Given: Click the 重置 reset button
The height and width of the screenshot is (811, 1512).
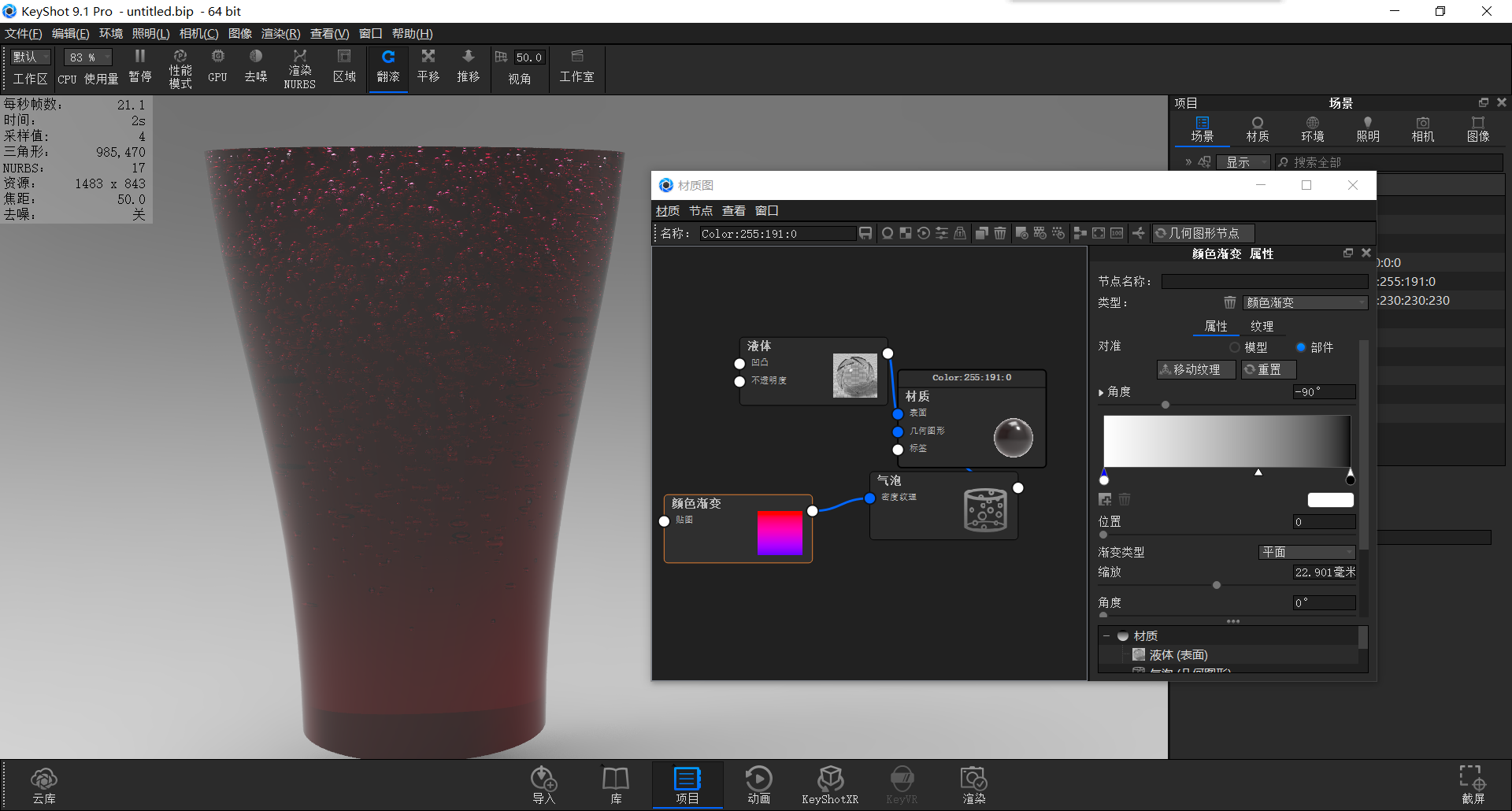Looking at the screenshot, I should click(1268, 369).
